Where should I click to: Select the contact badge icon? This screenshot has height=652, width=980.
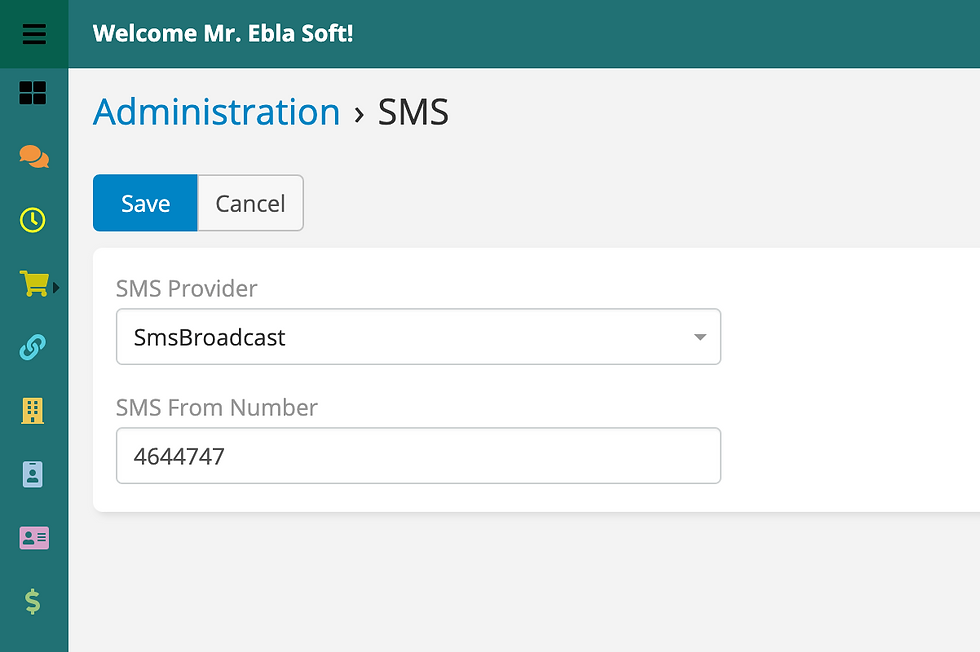33,538
